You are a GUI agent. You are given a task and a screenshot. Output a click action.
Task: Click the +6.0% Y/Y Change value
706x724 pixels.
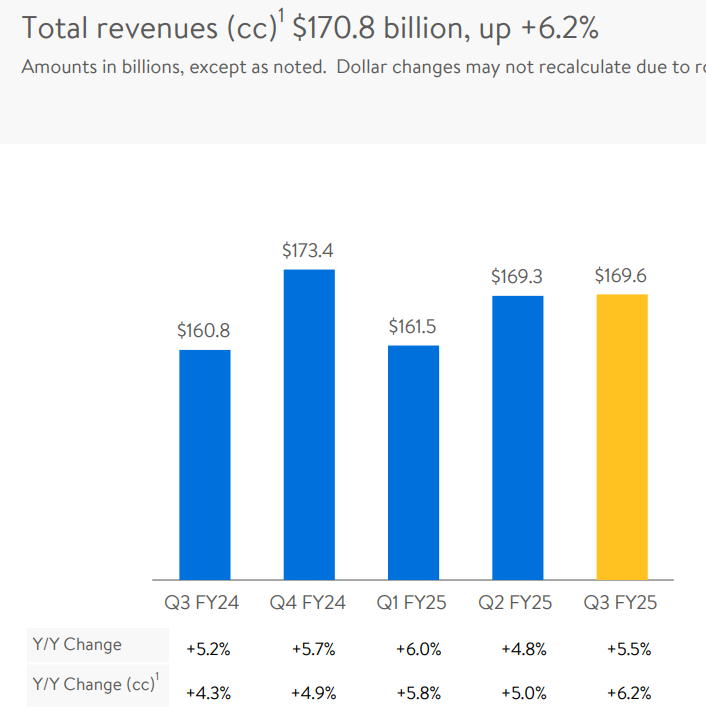click(x=419, y=650)
